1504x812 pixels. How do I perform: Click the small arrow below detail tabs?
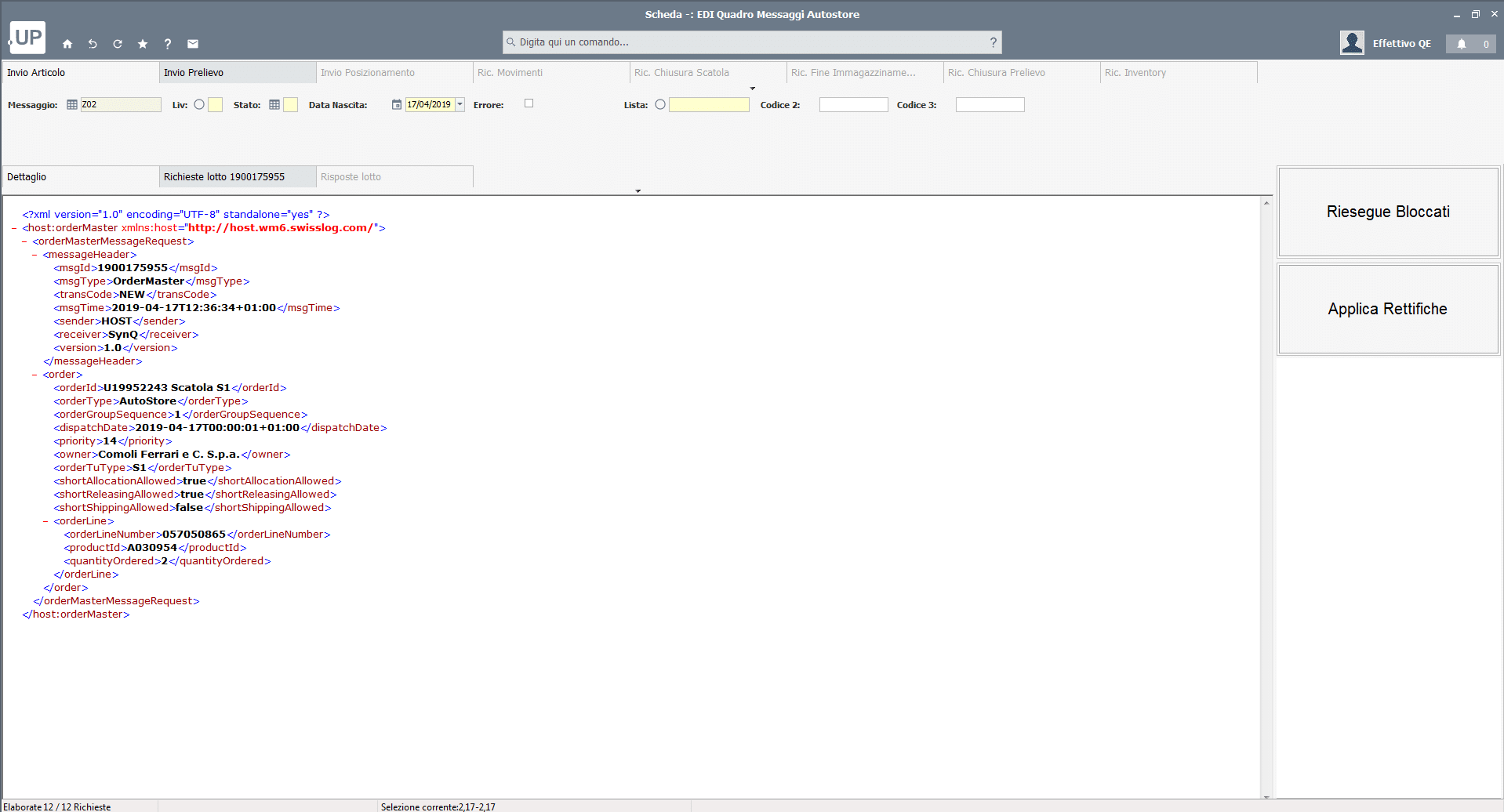(638, 191)
